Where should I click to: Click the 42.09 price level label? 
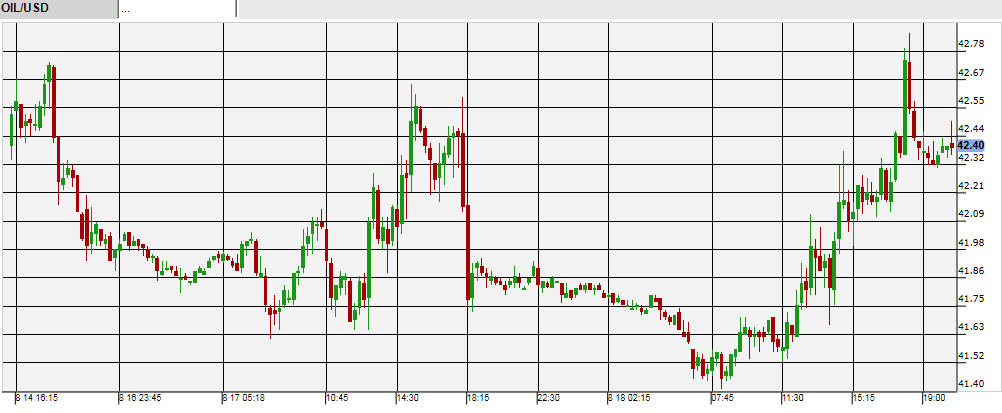[x=972, y=214]
